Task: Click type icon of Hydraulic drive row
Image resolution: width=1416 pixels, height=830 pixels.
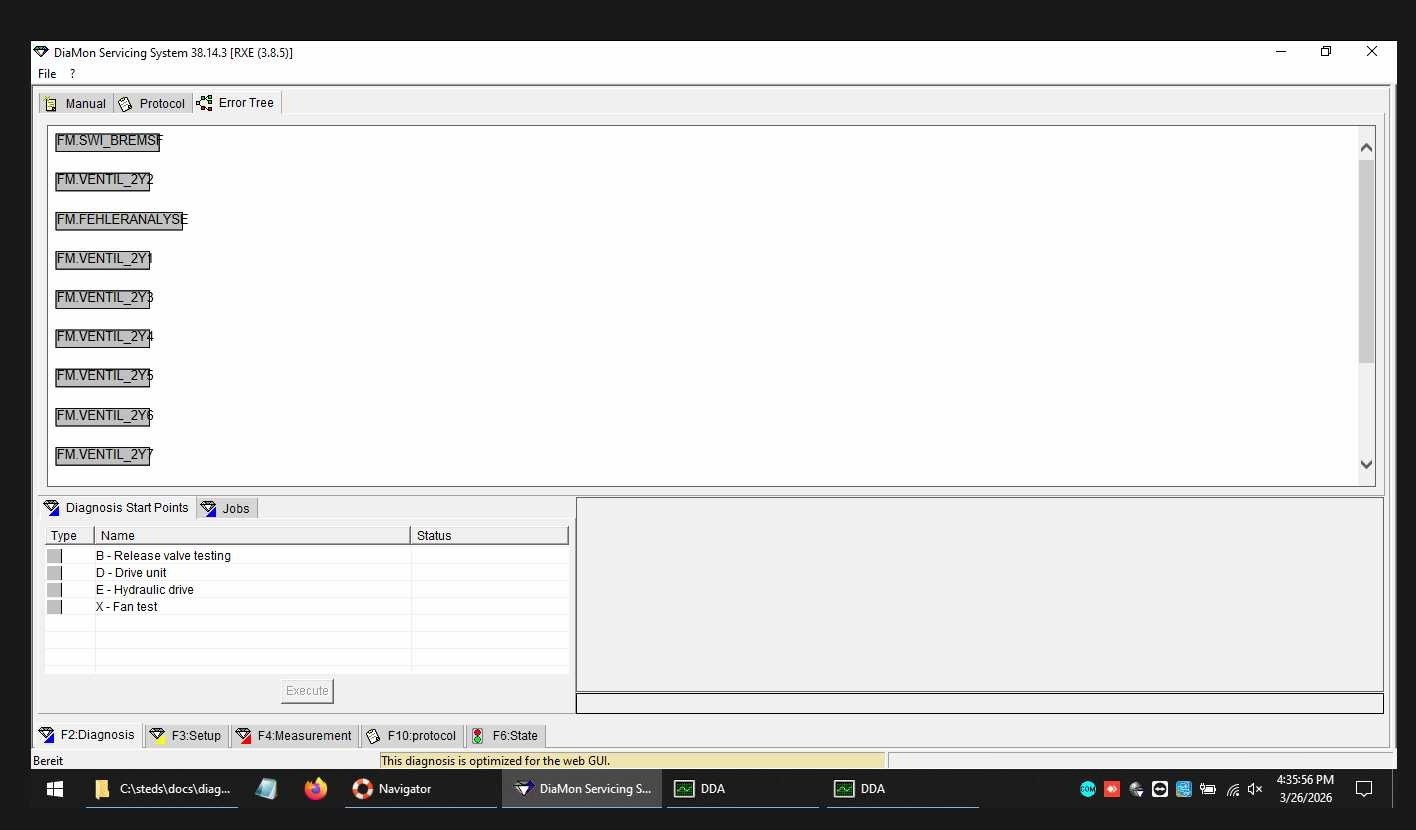Action: point(54,589)
